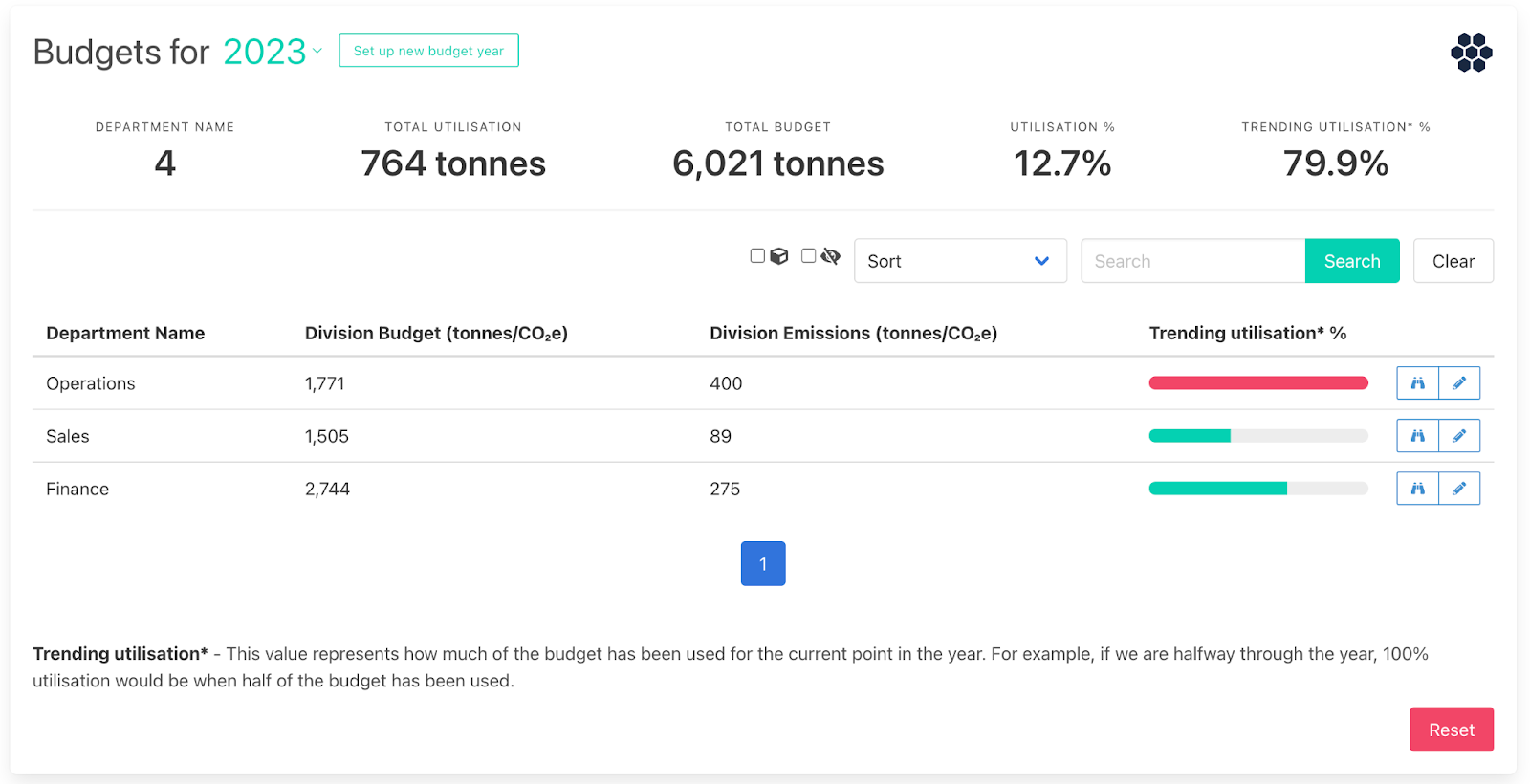The height and width of the screenshot is (784, 1530).
Task: Click the red Operations trending utilisation bar
Action: pyautogui.click(x=1257, y=383)
